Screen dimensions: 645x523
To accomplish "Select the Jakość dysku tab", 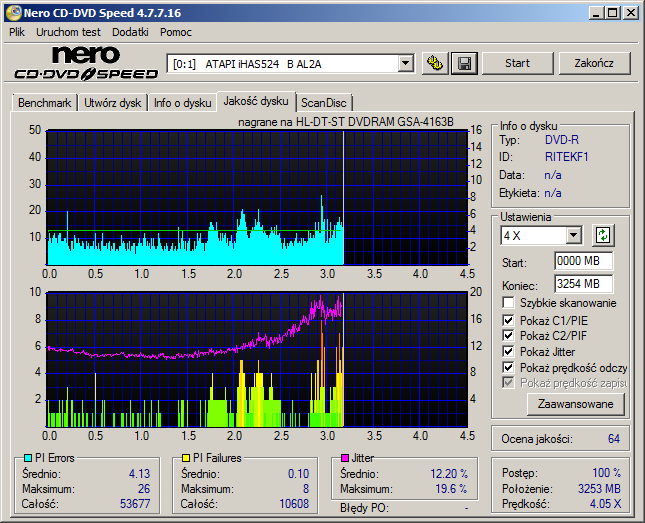I will pos(256,101).
